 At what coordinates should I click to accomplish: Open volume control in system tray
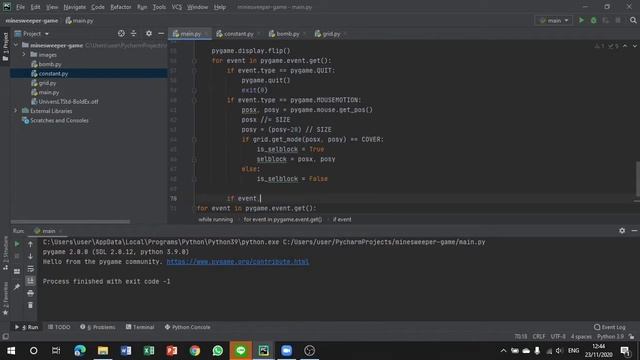(x=559, y=351)
